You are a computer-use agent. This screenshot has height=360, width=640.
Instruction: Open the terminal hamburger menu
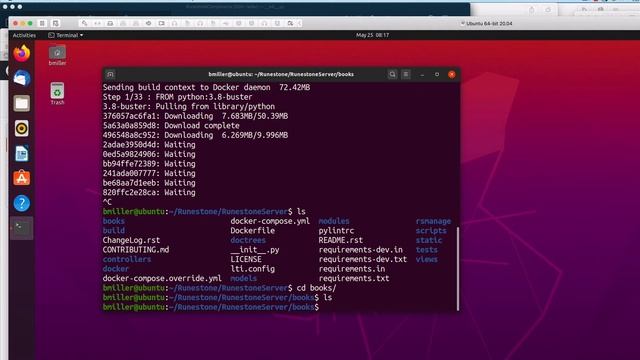(x=406, y=74)
